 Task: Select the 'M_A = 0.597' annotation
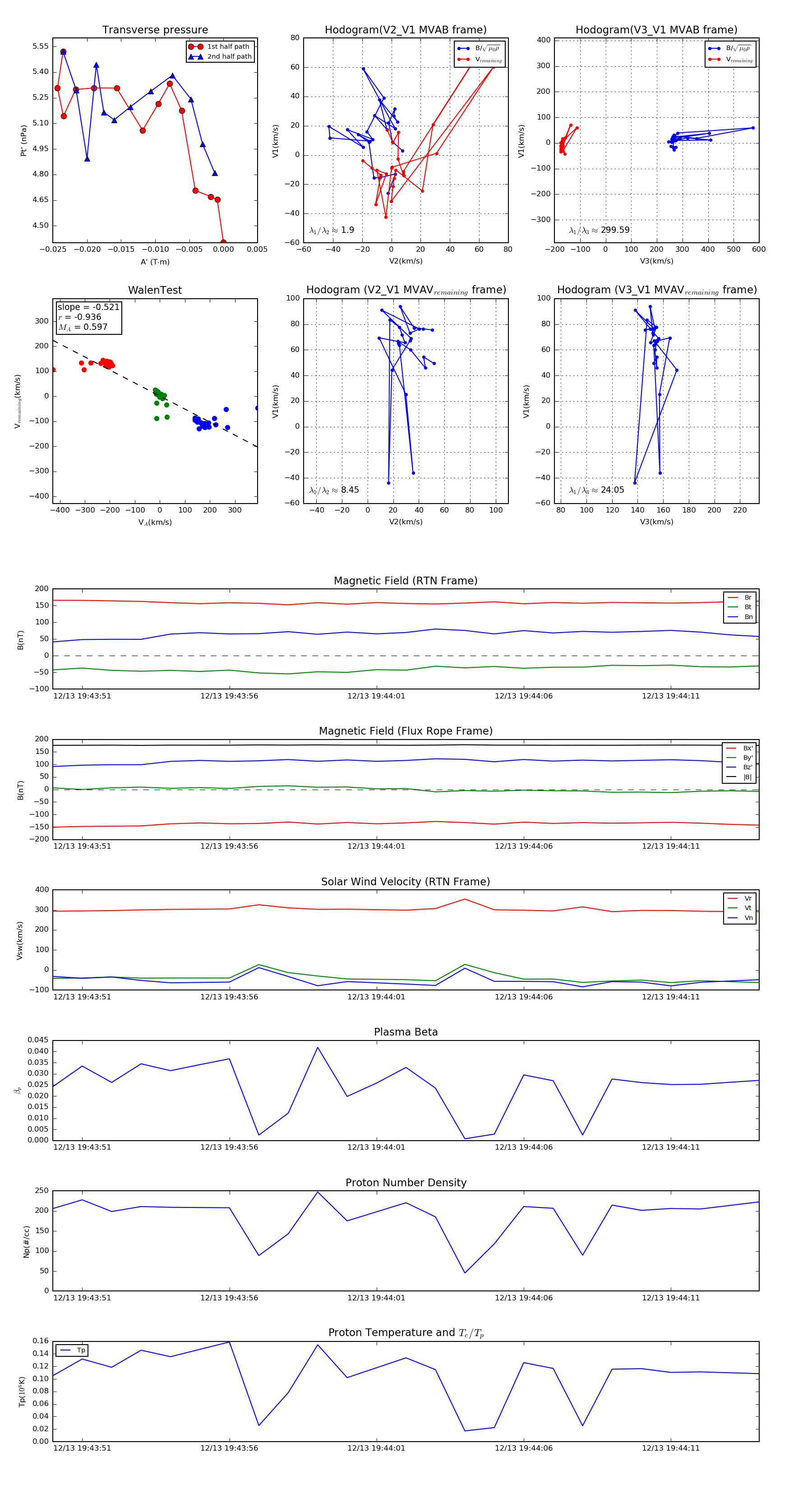tap(83, 327)
